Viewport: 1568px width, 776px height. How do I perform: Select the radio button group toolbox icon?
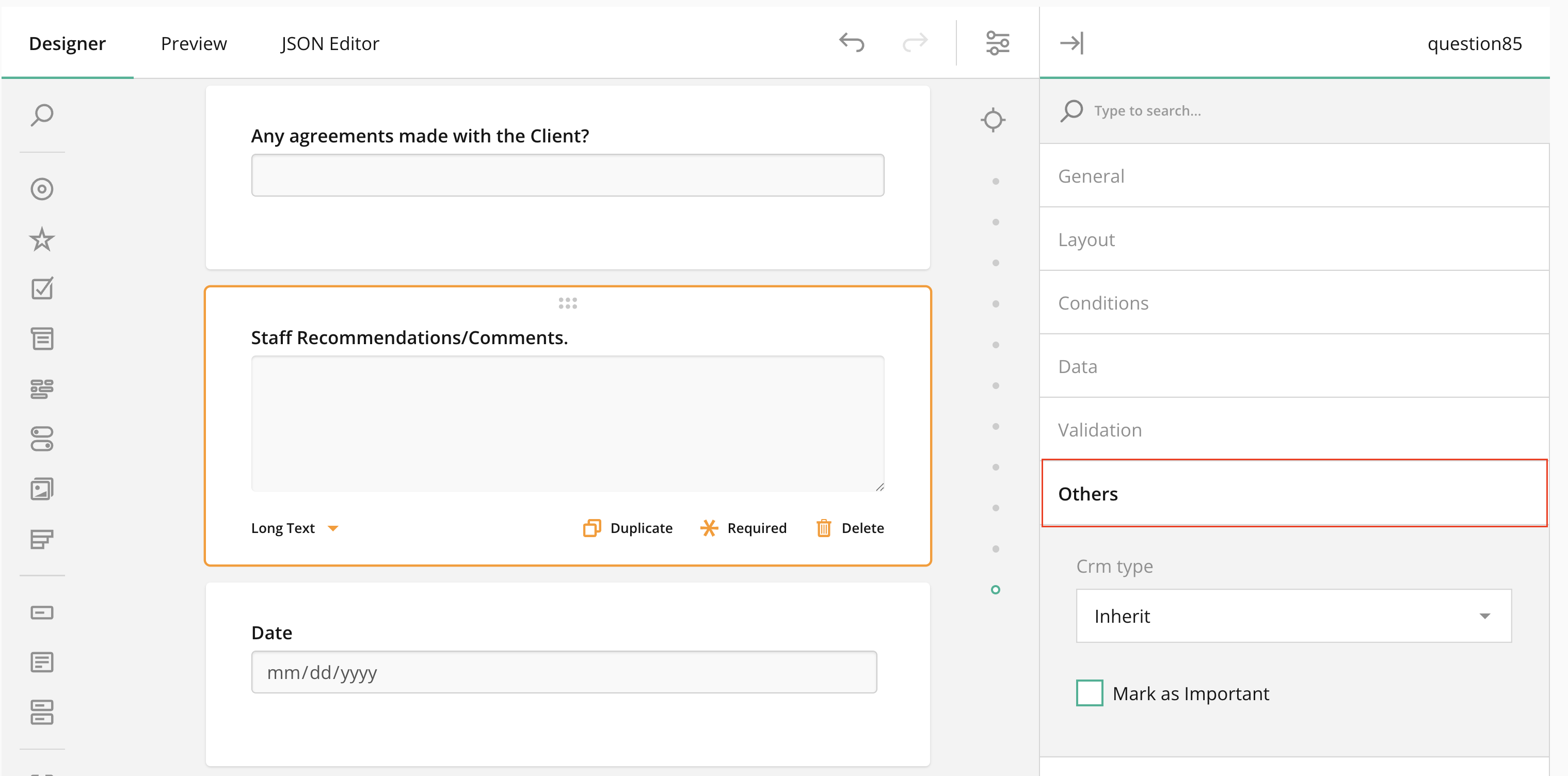pos(42,189)
